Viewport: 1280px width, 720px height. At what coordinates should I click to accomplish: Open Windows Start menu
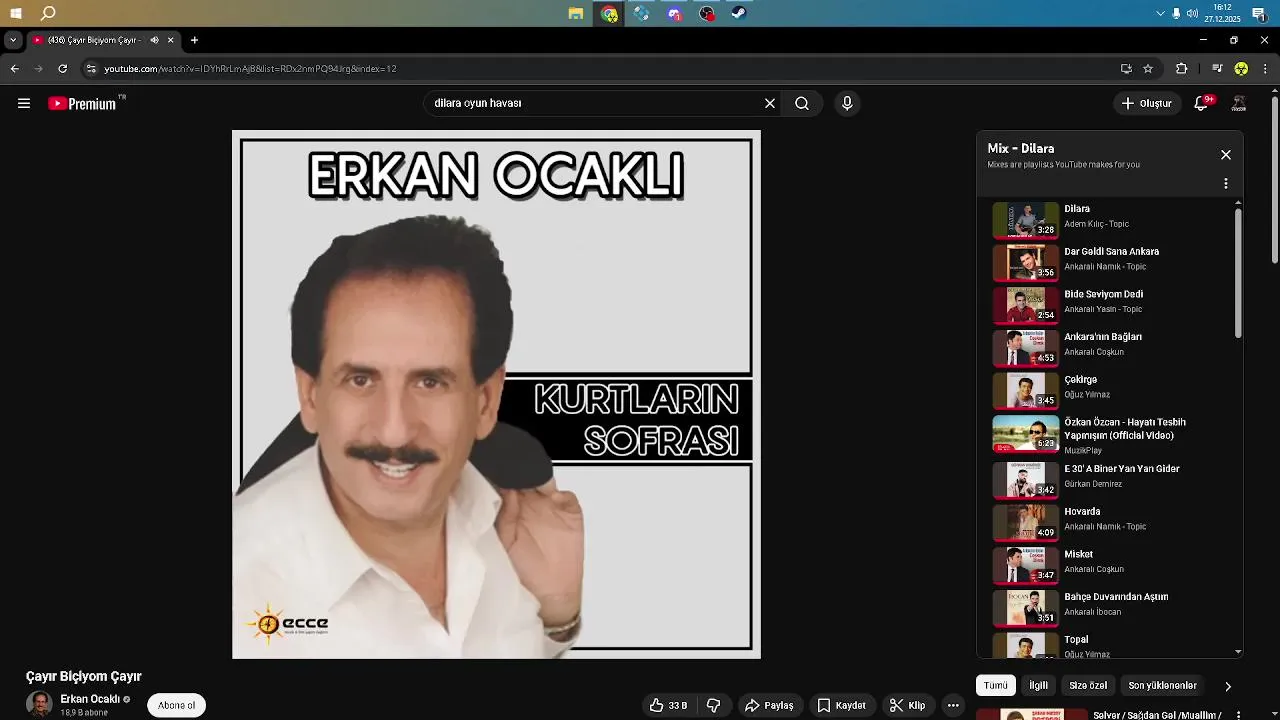coord(16,13)
